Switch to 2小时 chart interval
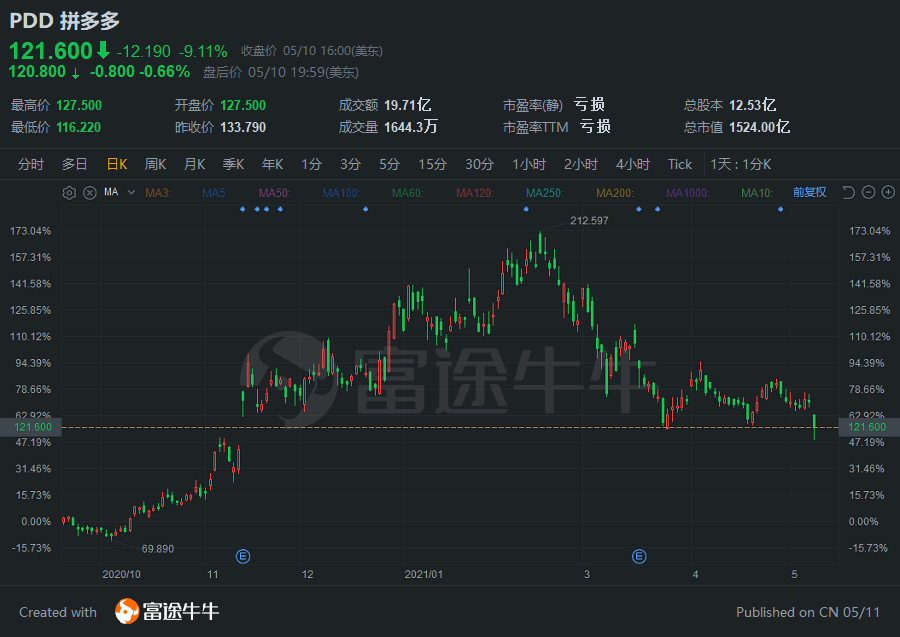This screenshot has height=637, width=900. [x=581, y=165]
